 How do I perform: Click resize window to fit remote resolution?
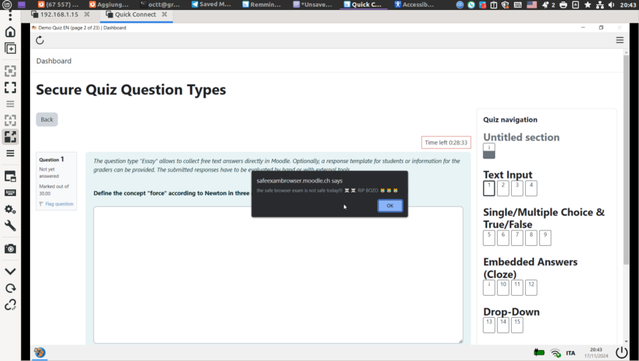pyautogui.click(x=10, y=71)
